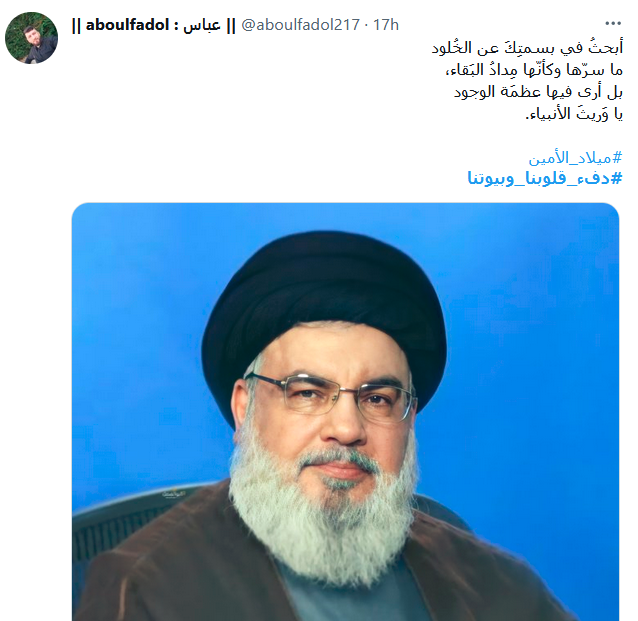The height and width of the screenshot is (621, 638).
Task: Open the tweet via the "17h" timestamp
Action: click(386, 25)
